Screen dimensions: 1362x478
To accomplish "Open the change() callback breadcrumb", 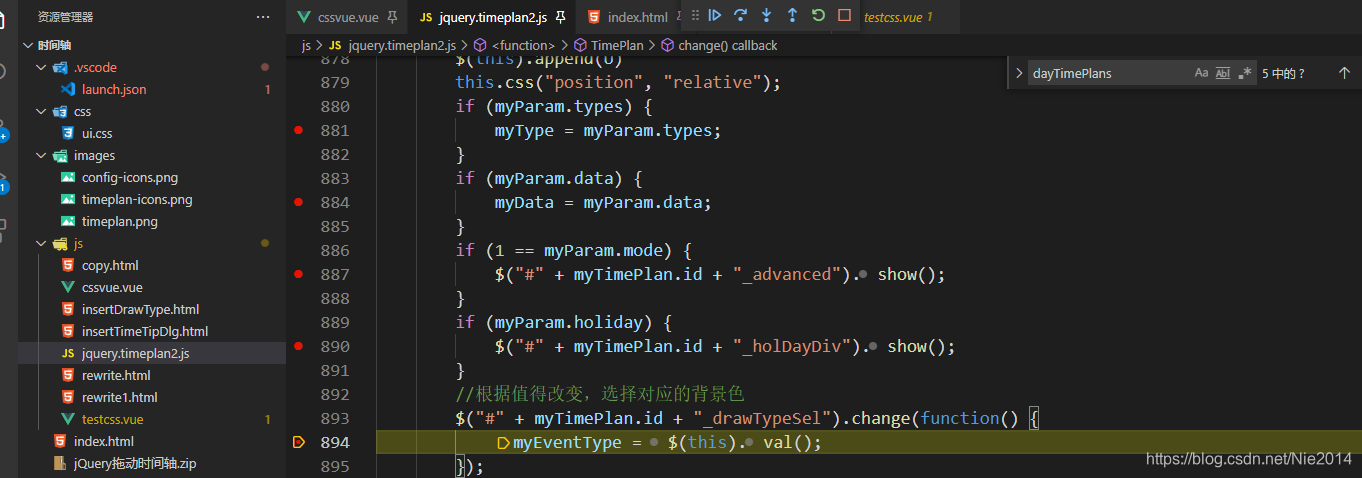I will [719, 45].
